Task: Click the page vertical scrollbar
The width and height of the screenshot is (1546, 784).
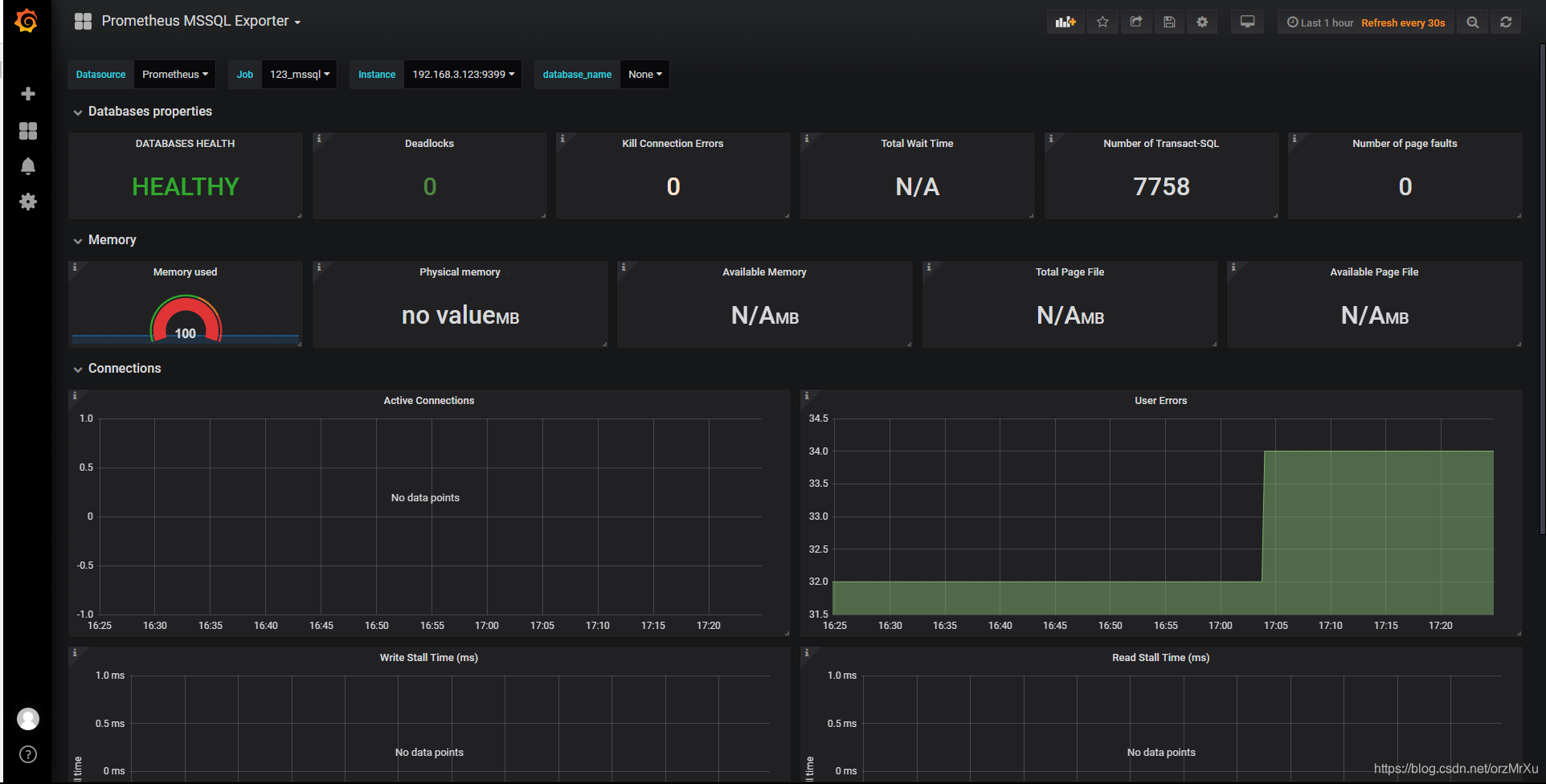Action: click(1542, 289)
